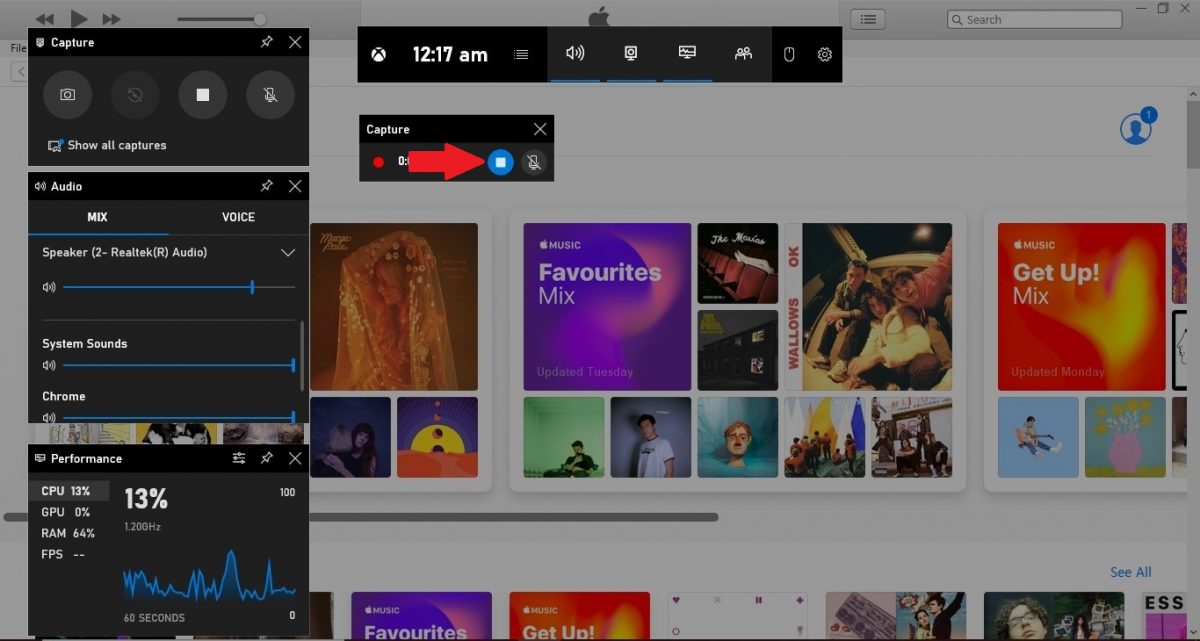
Task: Take a screenshot using the camera icon
Action: pos(67,94)
